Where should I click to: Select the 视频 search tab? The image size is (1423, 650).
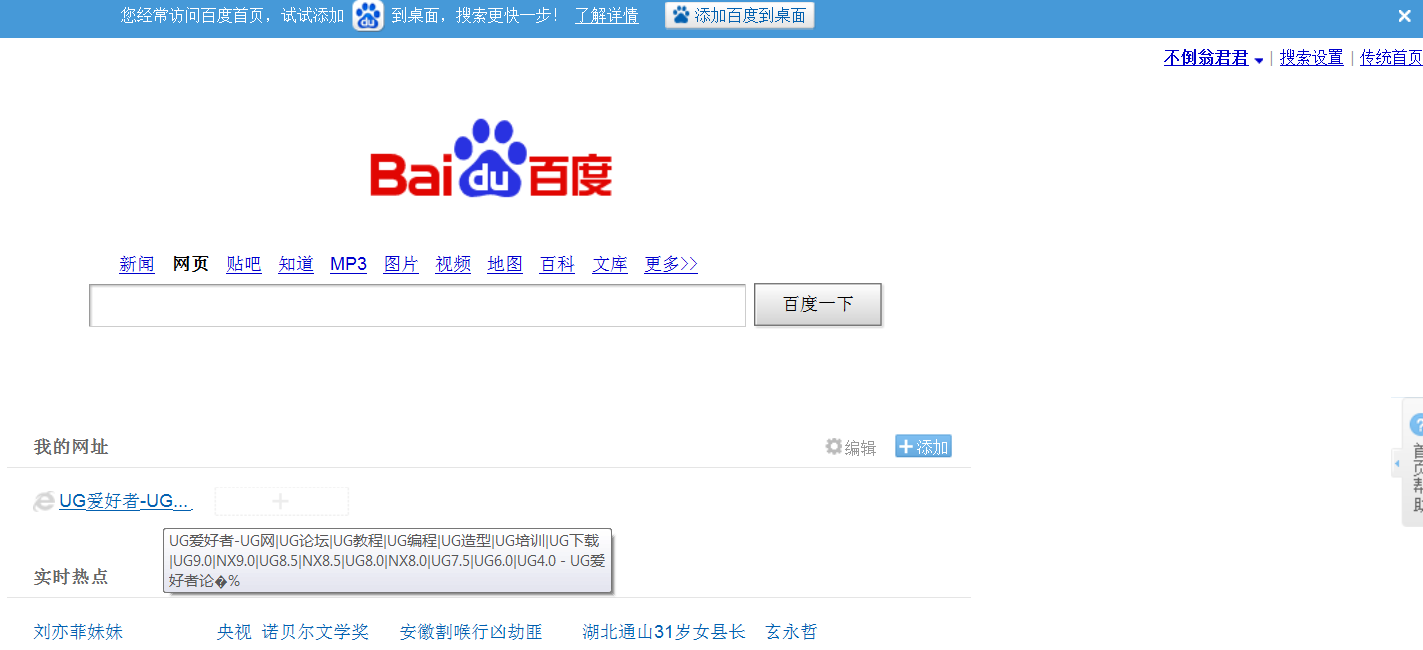pos(453,264)
